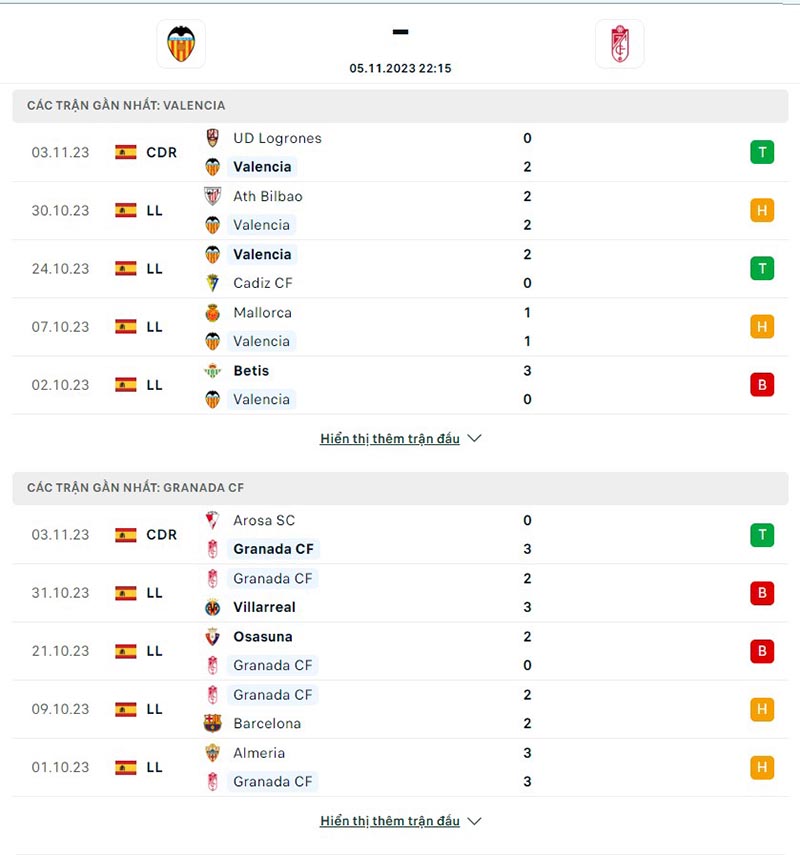The image size is (800, 855).
Task: Toggle the red B badge for Granada vs Villarreal
Action: coord(761,592)
